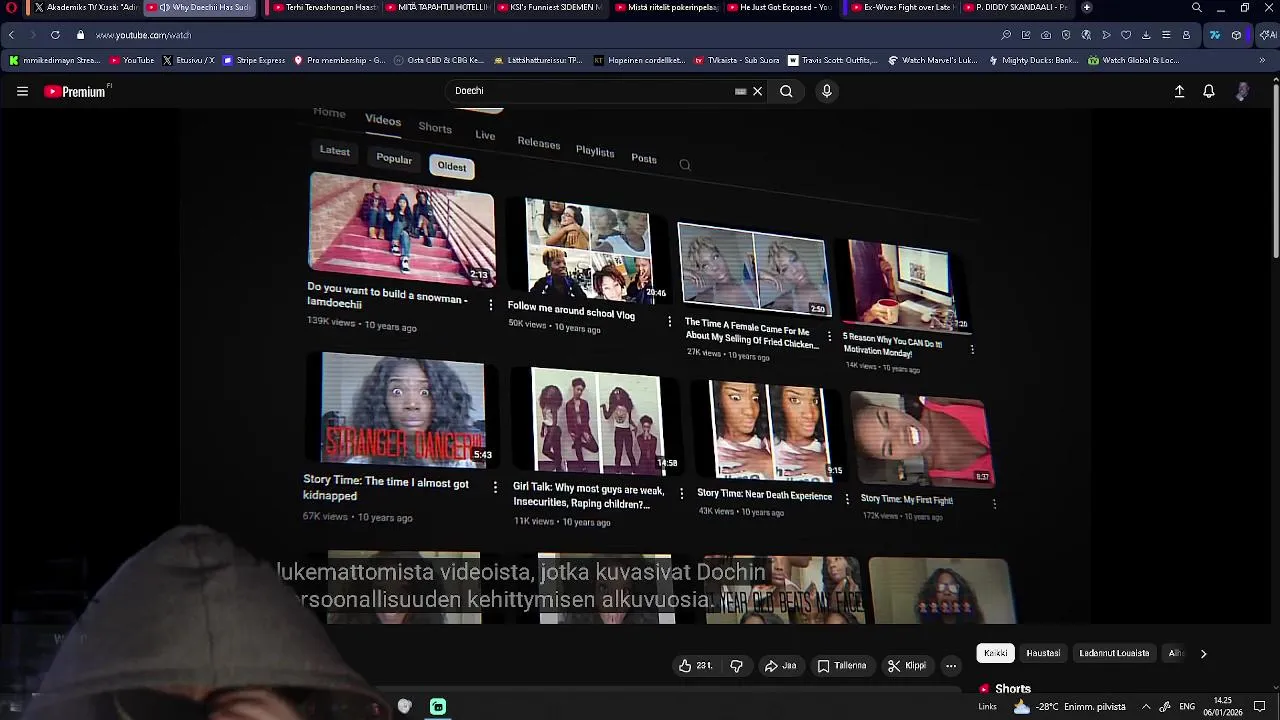The width and height of the screenshot is (1280, 720).
Task: Open the YouTube guide hamburger menu
Action: 22,91
